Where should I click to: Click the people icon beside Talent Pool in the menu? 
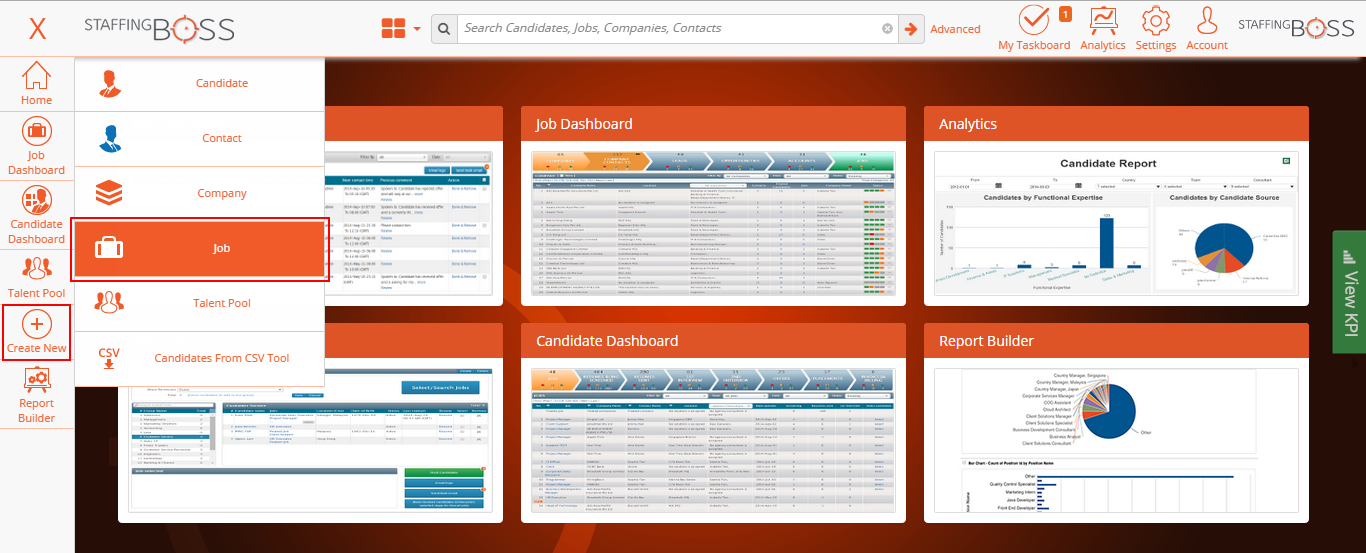[x=109, y=303]
